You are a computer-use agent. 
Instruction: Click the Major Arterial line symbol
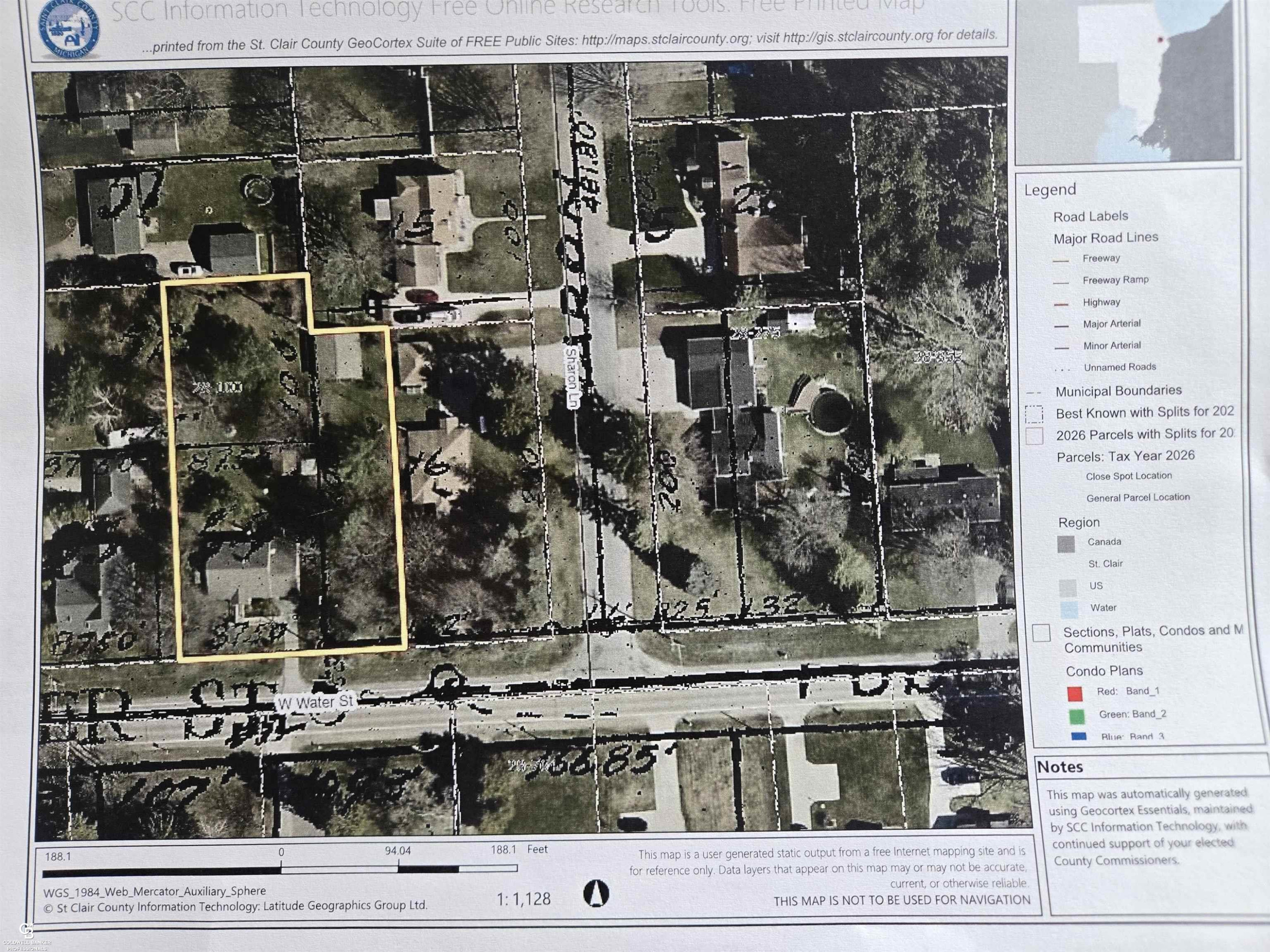pos(1061,326)
